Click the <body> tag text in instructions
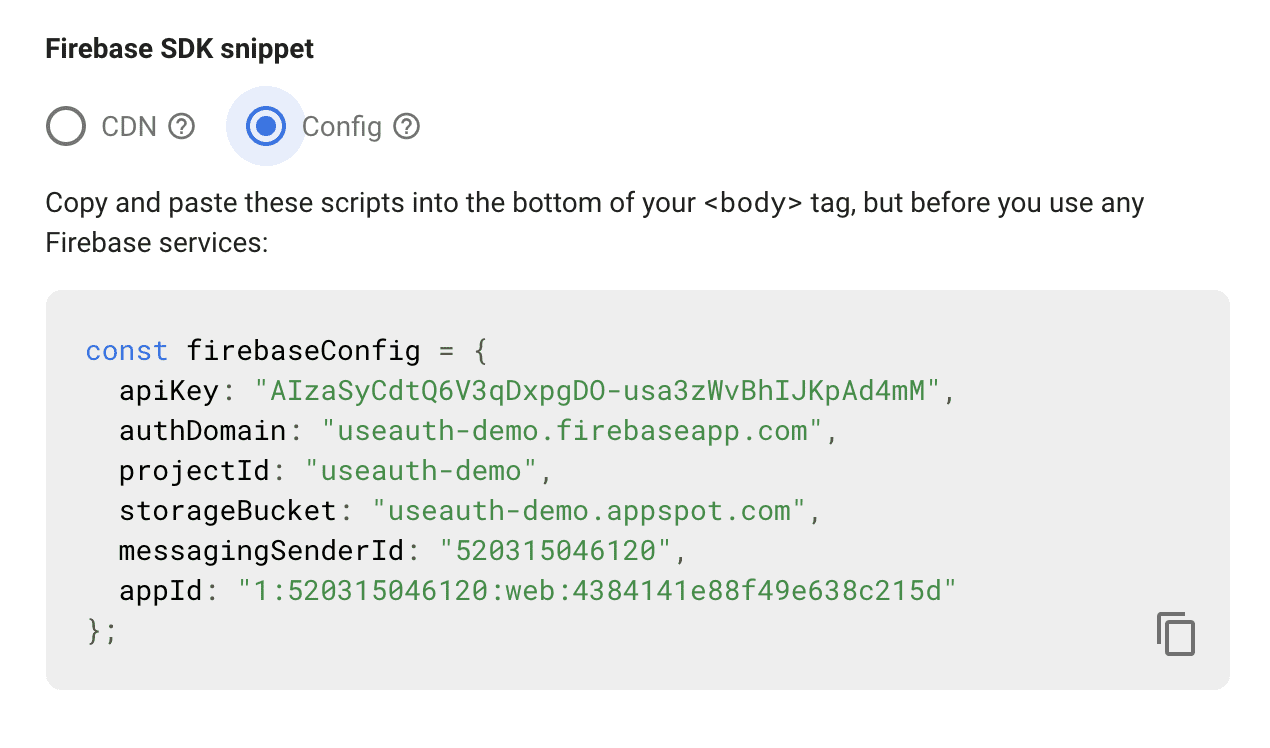 click(753, 204)
